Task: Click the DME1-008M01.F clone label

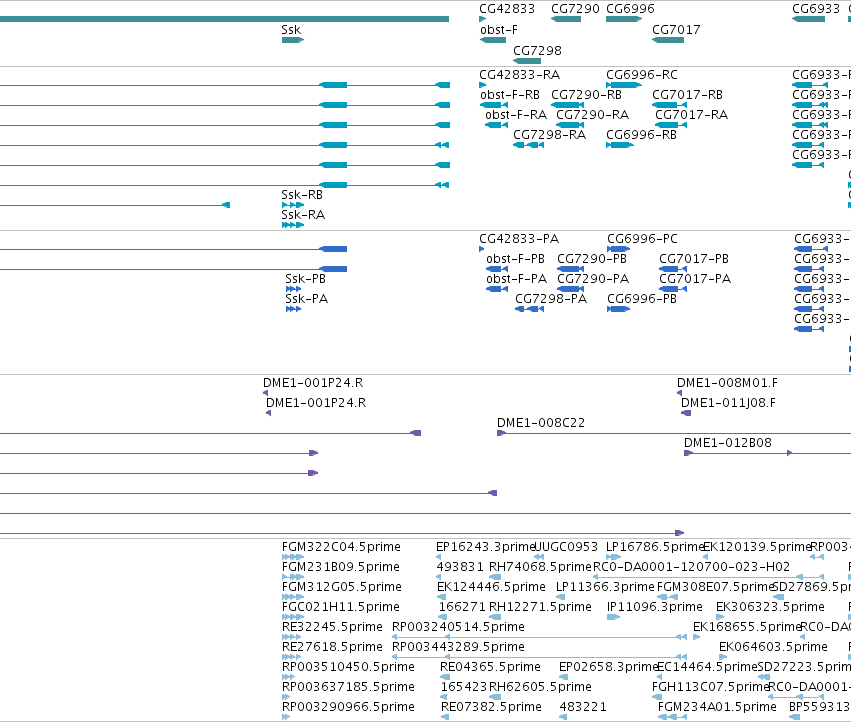Action: (x=727, y=383)
